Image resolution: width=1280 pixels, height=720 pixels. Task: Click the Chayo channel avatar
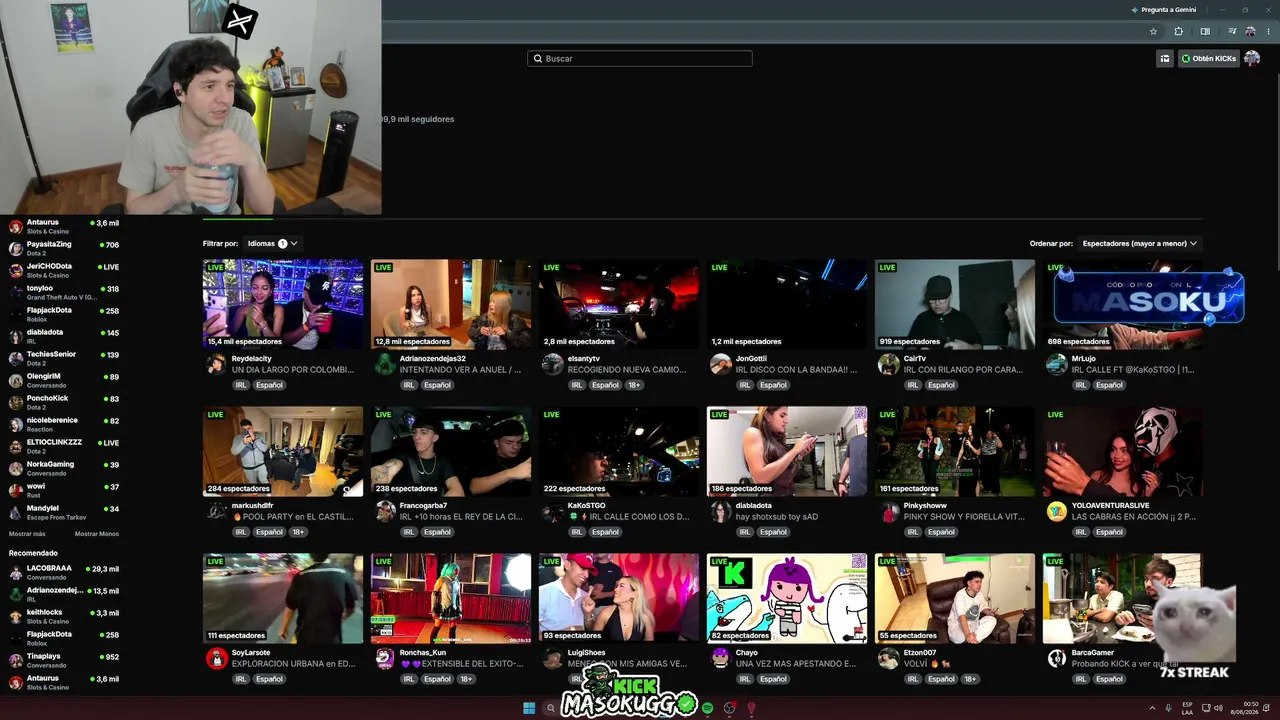(720, 658)
